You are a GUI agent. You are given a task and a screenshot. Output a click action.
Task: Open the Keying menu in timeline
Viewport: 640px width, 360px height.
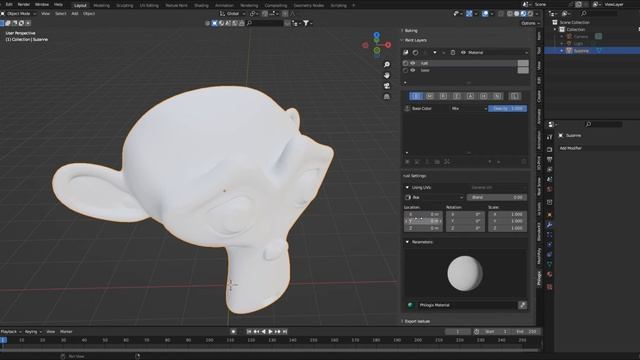click(33, 332)
